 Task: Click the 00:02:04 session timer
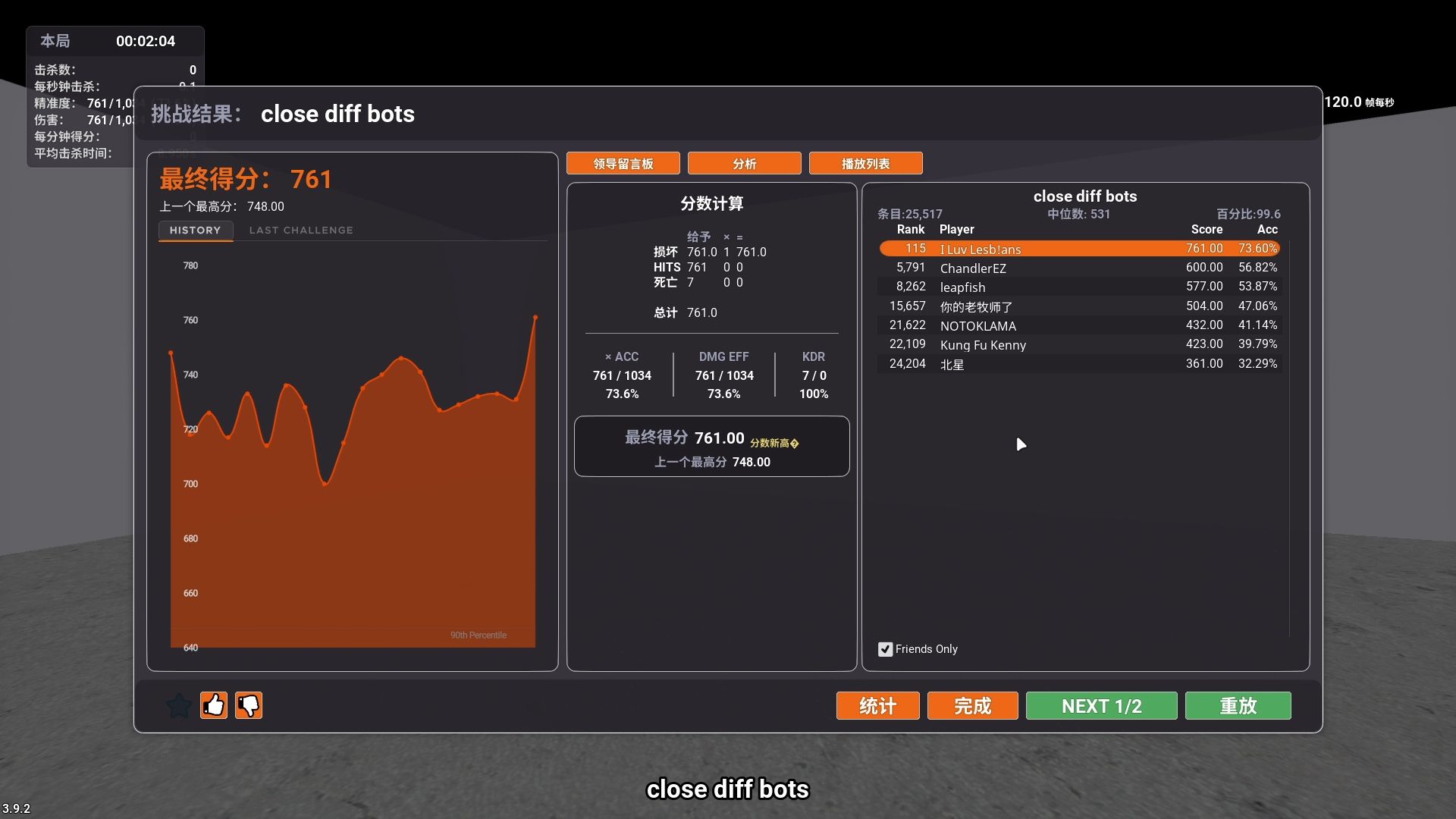(146, 41)
